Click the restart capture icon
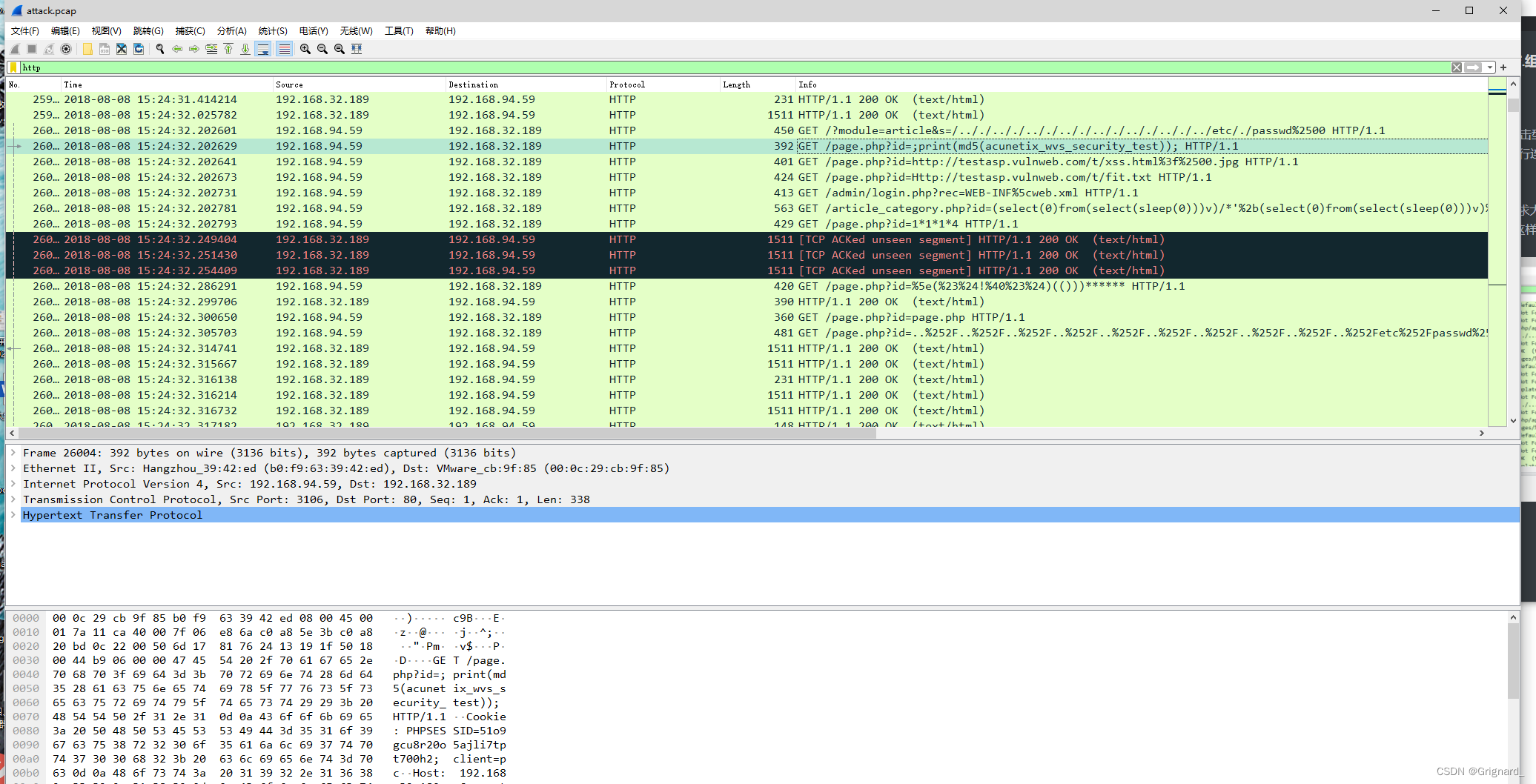The image size is (1536, 784). tap(49, 49)
